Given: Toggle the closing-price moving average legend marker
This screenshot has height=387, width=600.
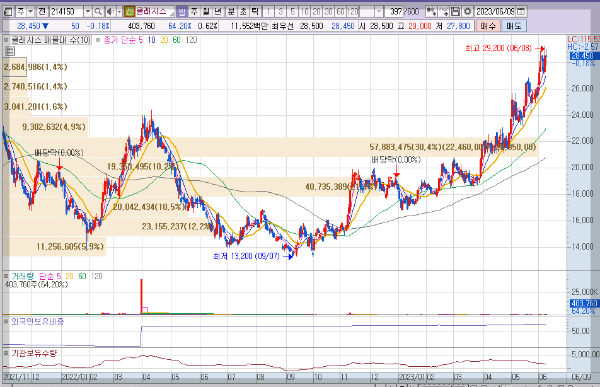Looking at the screenshot, I should click(x=98, y=40).
